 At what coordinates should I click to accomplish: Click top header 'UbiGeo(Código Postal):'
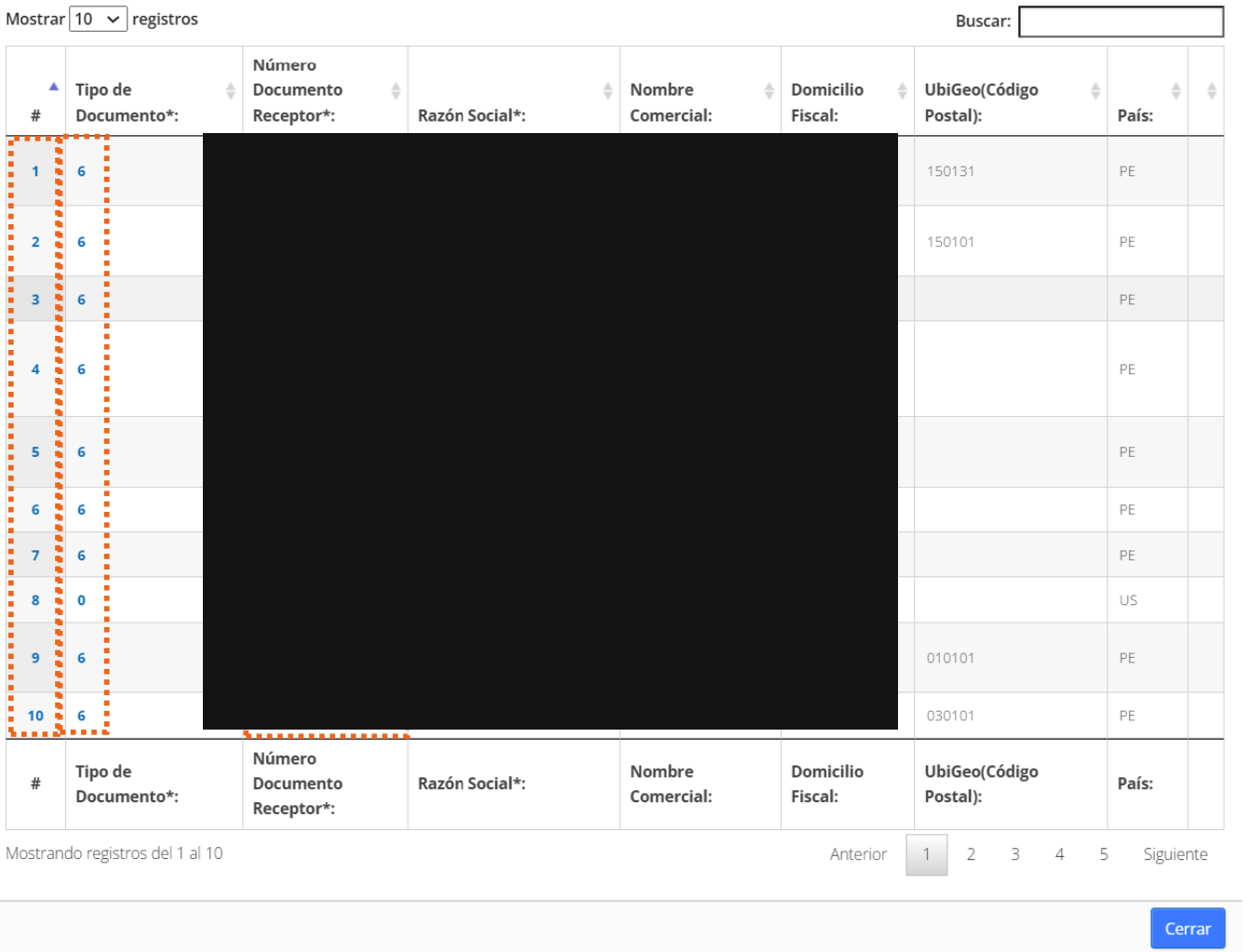click(981, 102)
